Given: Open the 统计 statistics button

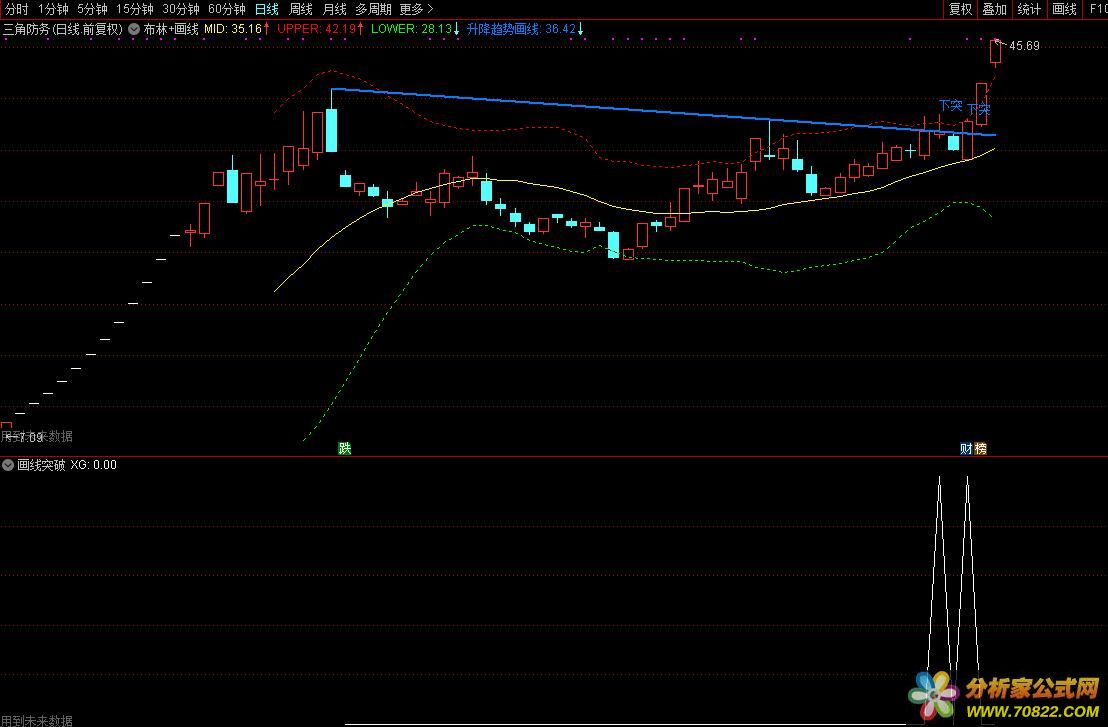Looking at the screenshot, I should 1029,9.
